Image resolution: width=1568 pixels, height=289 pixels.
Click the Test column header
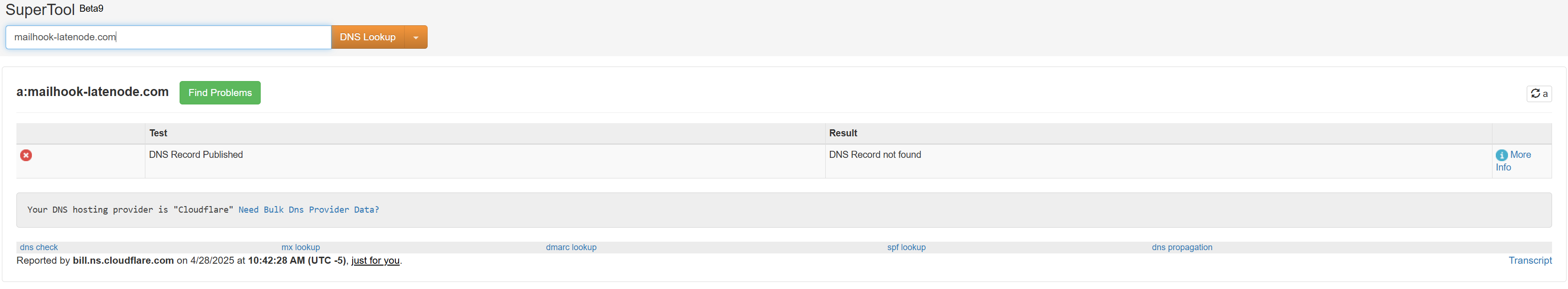coord(158,133)
